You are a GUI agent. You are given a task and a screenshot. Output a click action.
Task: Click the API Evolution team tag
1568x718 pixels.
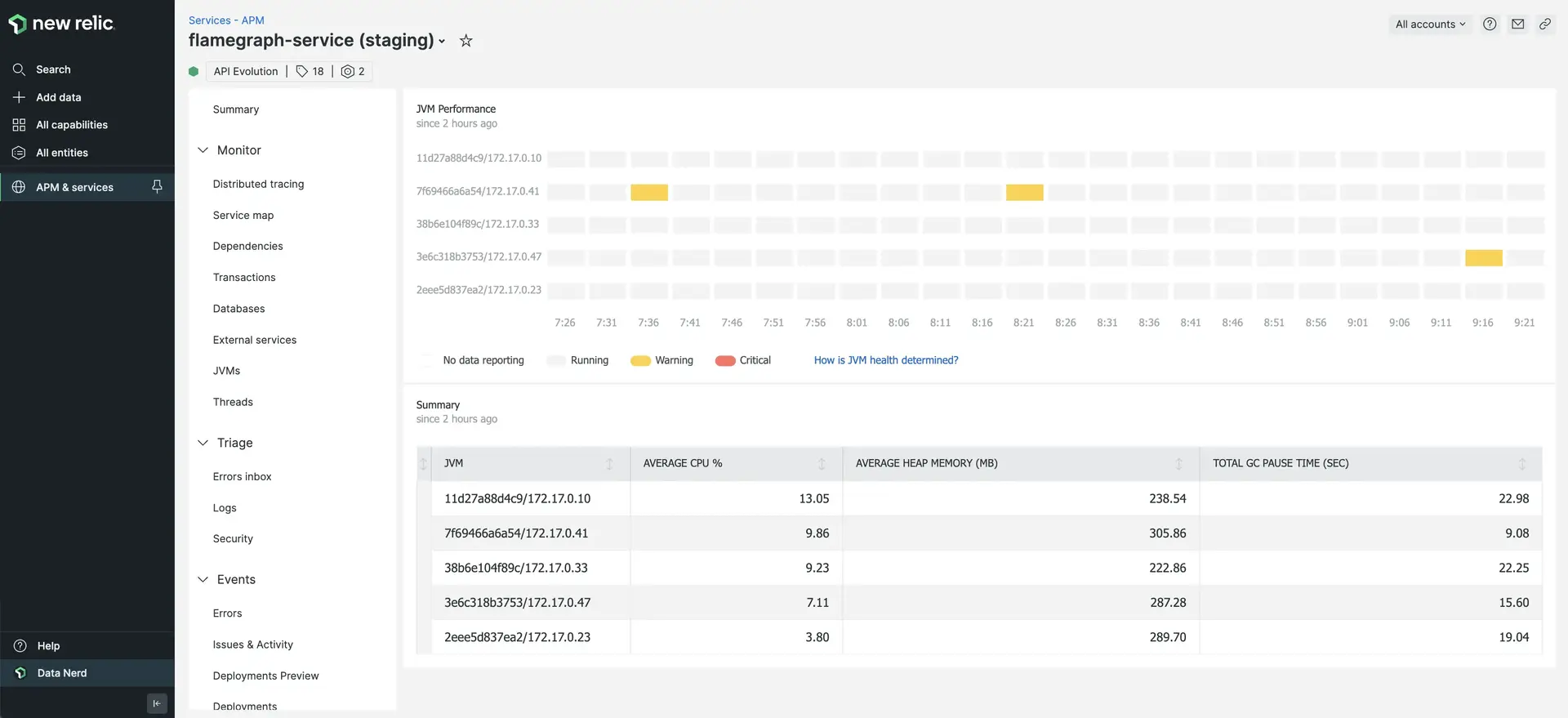(246, 71)
